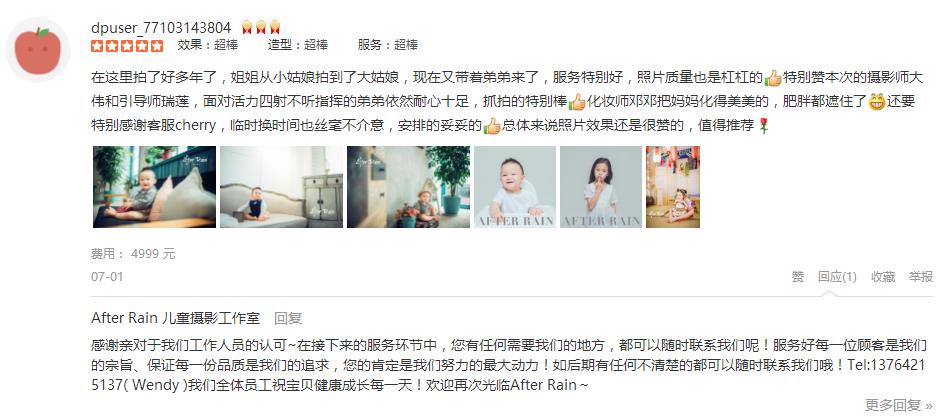Open girl portrait After Rain thumbnail
This screenshot has height=417, width=938.
coord(601,187)
